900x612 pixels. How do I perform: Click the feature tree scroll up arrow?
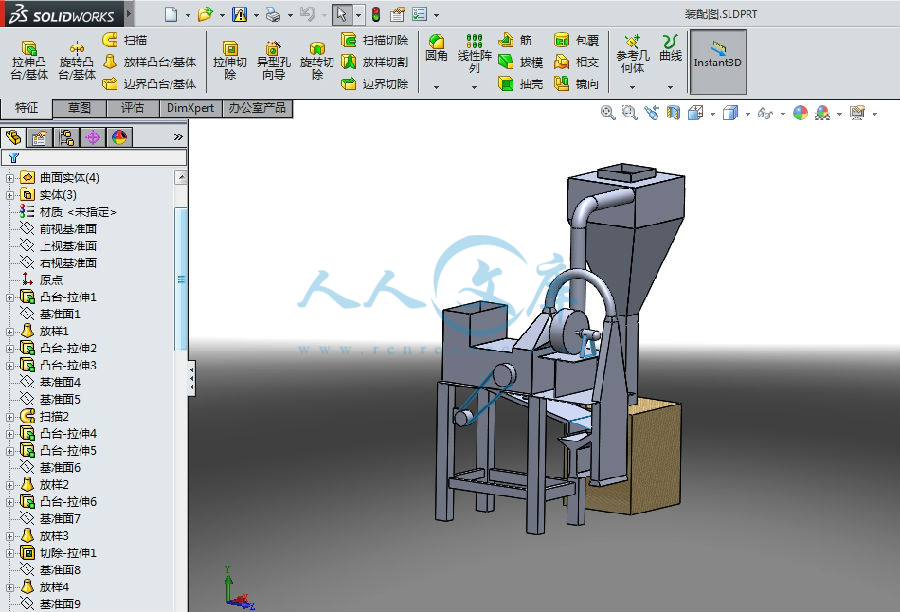tap(181, 177)
